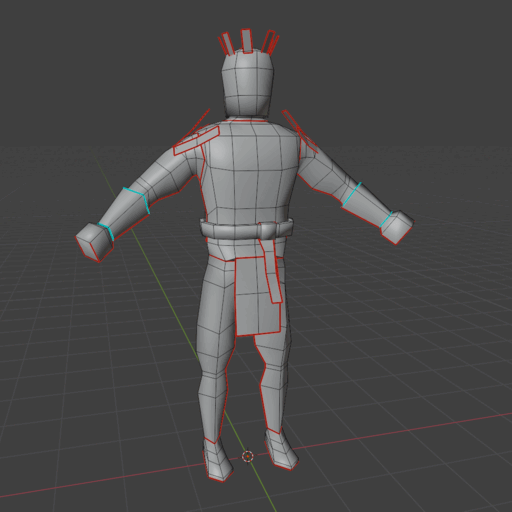This screenshot has height=512, width=512.
Task: Click the 3D cursor at the world origin
Action: [248, 456]
